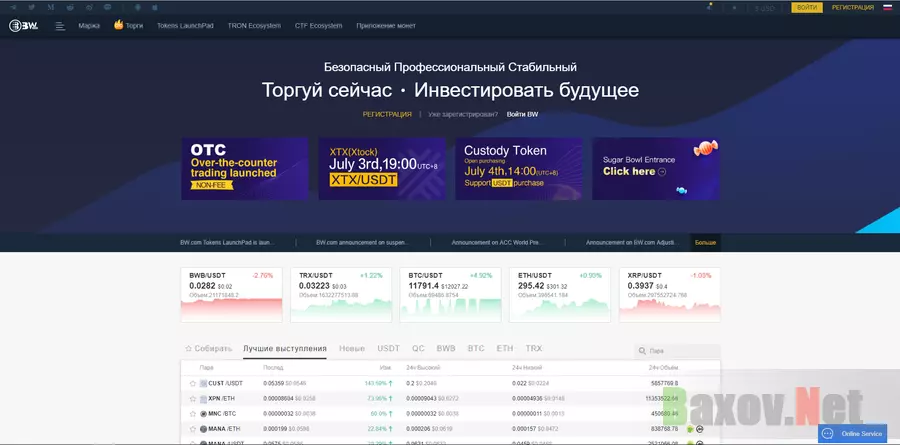Image resolution: width=900 pixels, height=445 pixels.
Task: Open the ETH/USDT ticker card
Action: coord(560,295)
